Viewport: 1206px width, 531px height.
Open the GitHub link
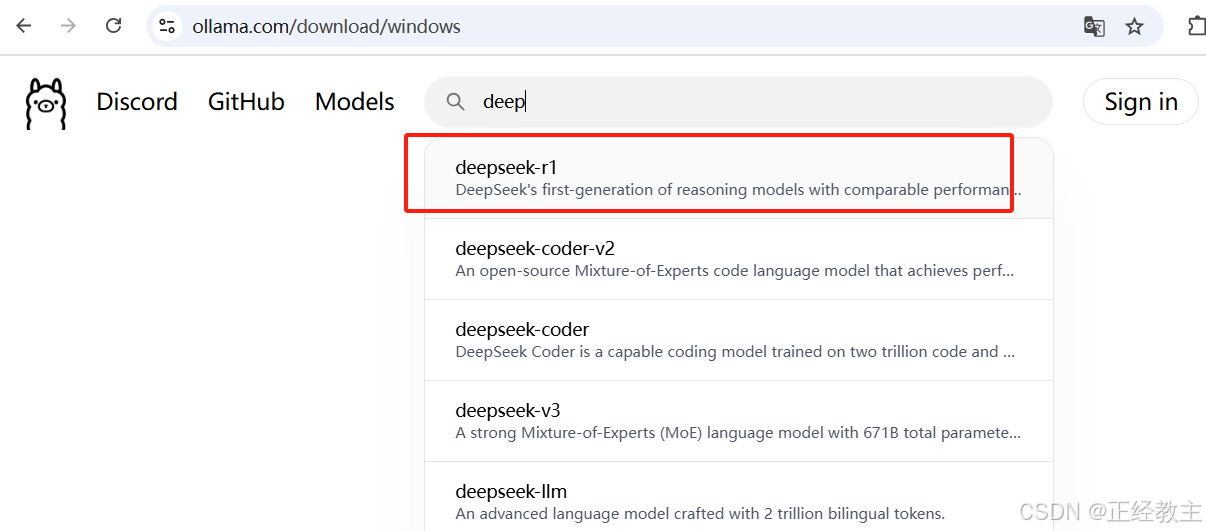click(246, 102)
